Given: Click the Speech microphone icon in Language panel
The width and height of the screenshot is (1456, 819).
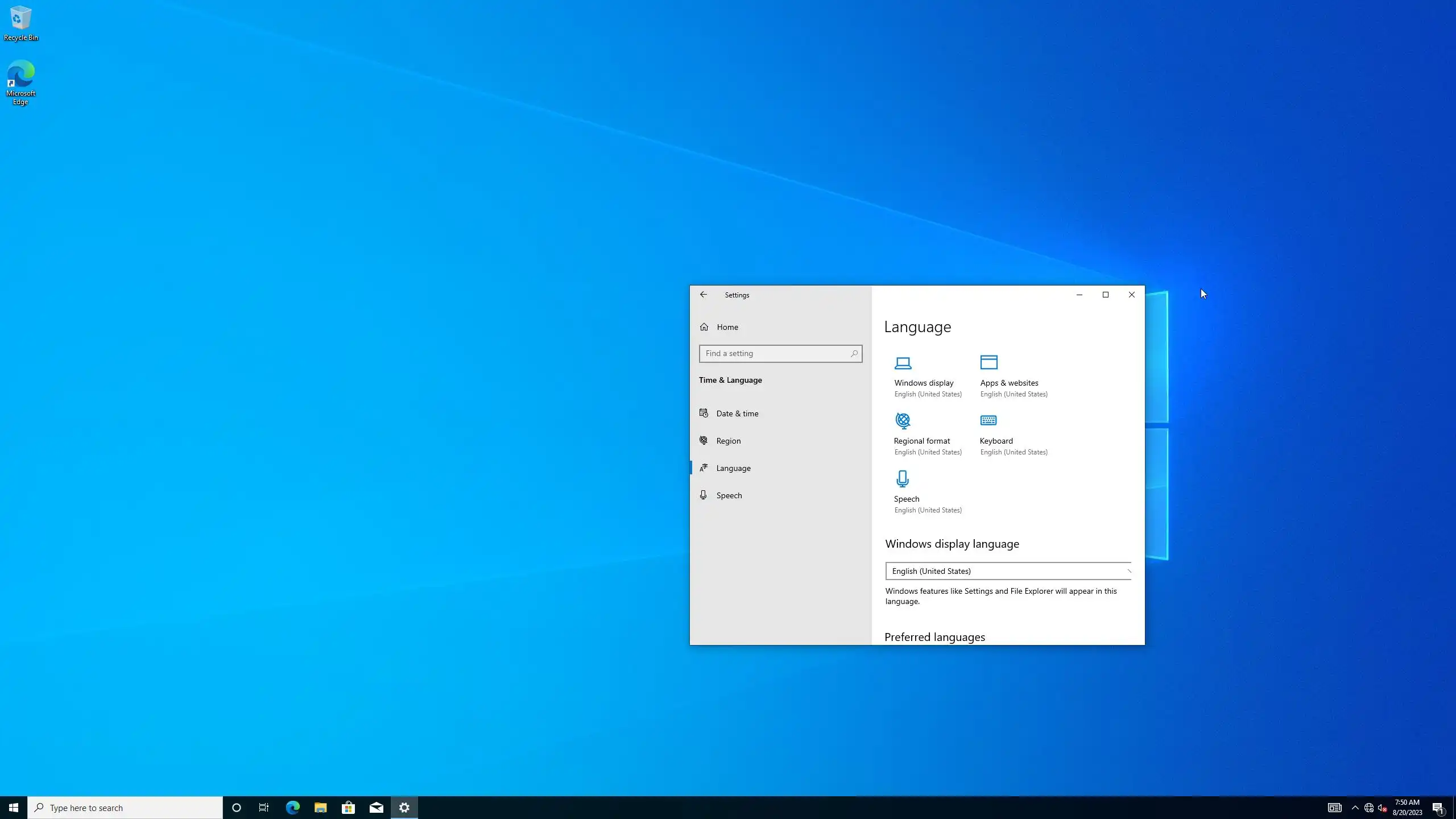Looking at the screenshot, I should tap(903, 479).
